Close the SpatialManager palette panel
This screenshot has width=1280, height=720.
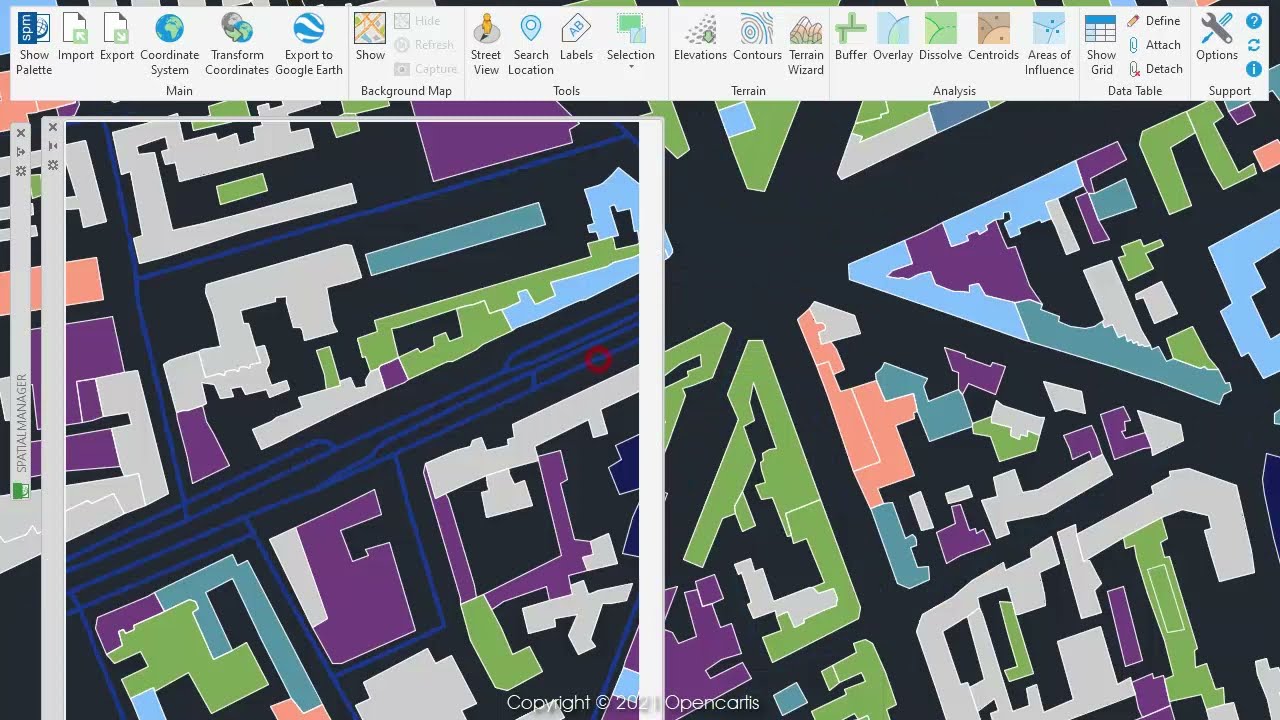(21, 133)
